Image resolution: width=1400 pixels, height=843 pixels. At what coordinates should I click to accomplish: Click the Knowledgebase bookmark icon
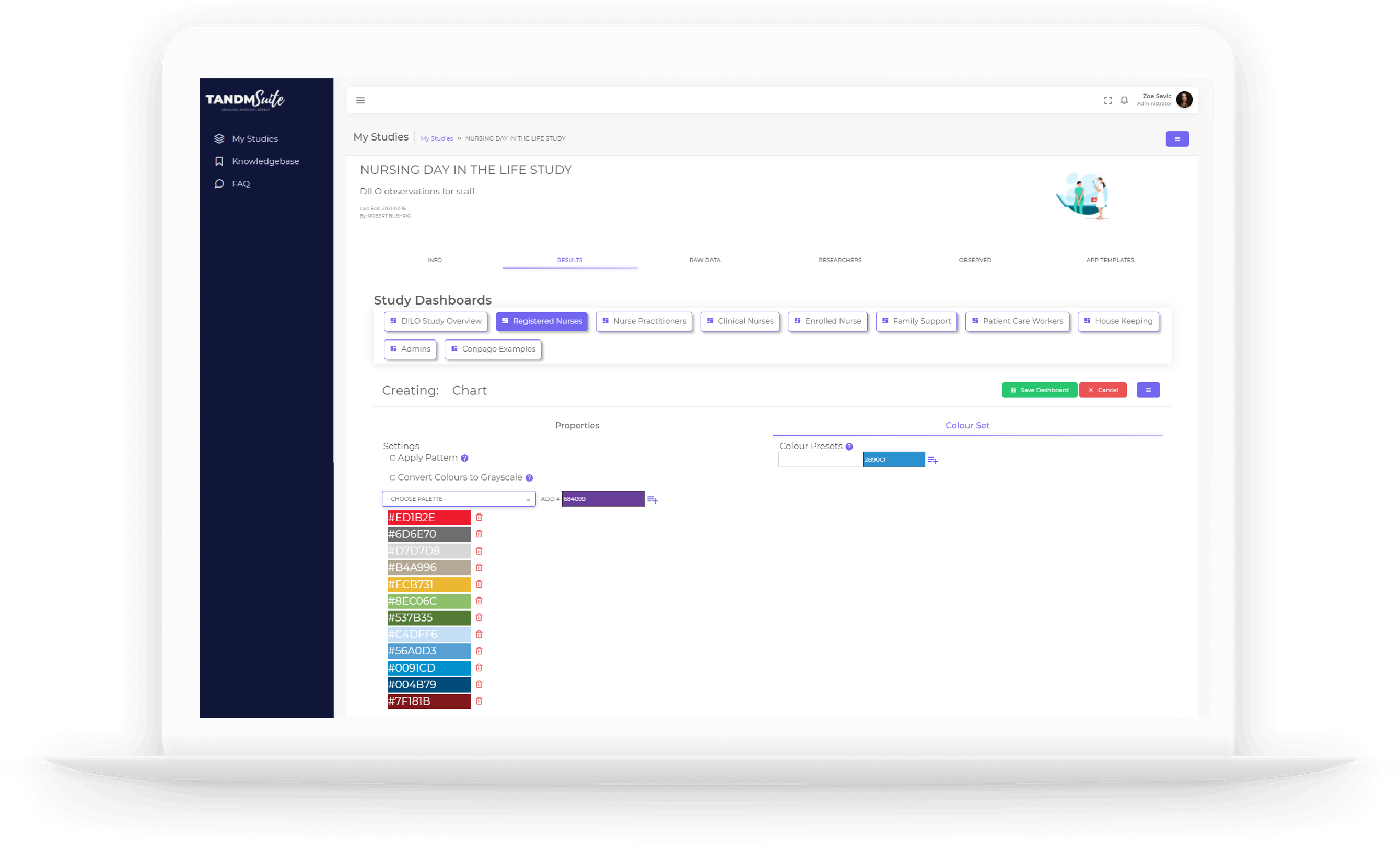pyautogui.click(x=219, y=161)
